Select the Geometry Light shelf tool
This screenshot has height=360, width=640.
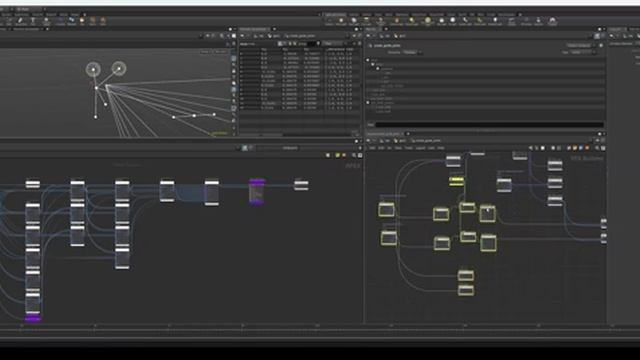pos(380,21)
